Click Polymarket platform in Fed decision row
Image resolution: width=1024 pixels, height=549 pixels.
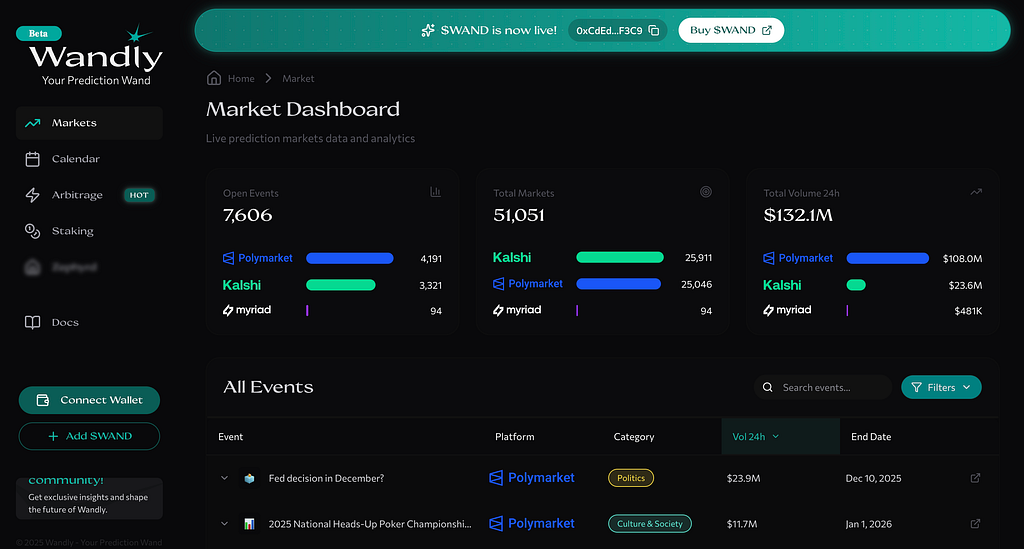(x=532, y=478)
